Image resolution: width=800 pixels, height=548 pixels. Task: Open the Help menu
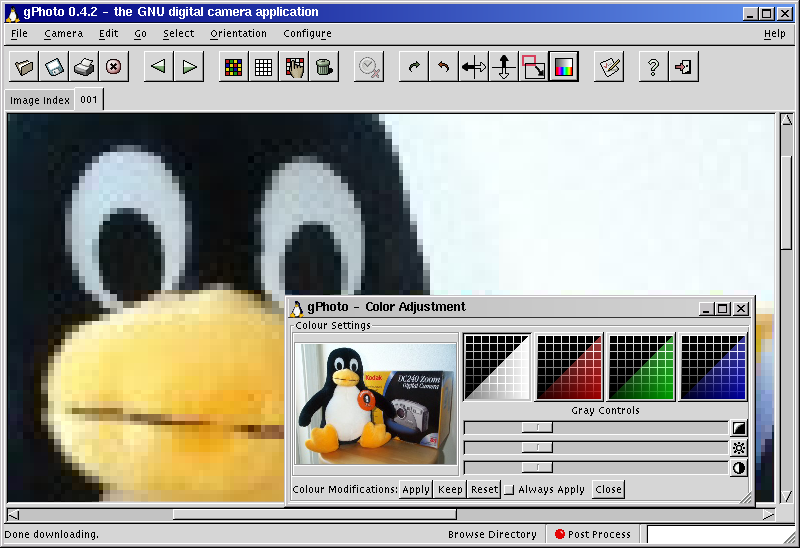(774, 34)
